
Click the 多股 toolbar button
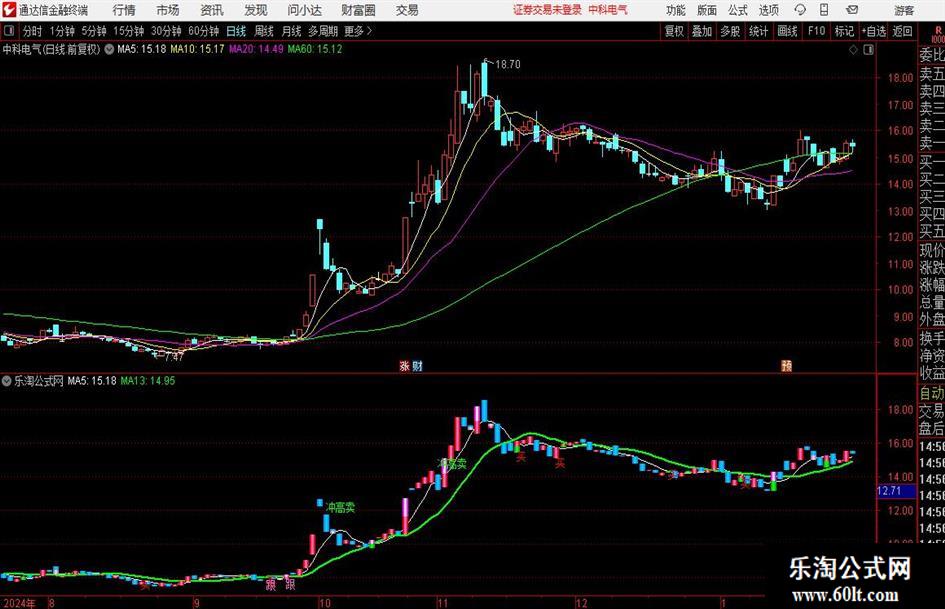coord(730,31)
